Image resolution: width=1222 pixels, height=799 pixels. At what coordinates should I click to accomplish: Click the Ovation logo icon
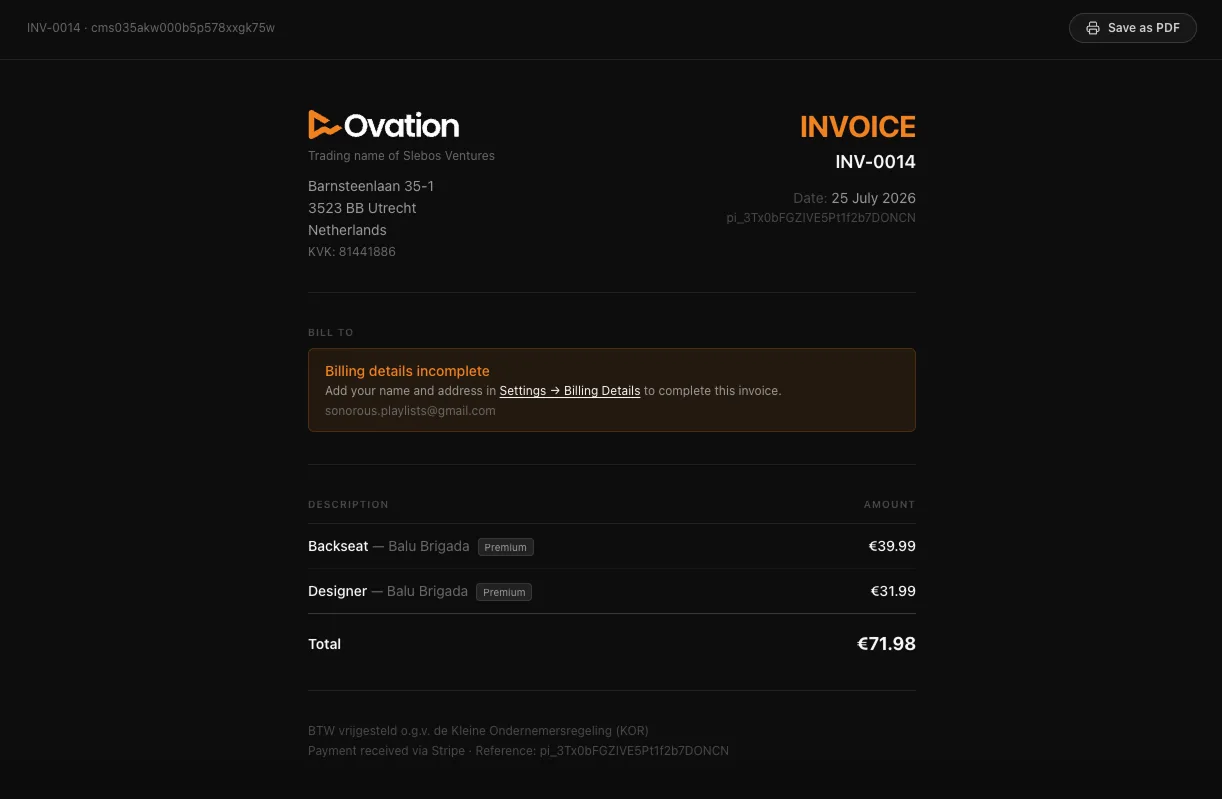click(x=325, y=125)
